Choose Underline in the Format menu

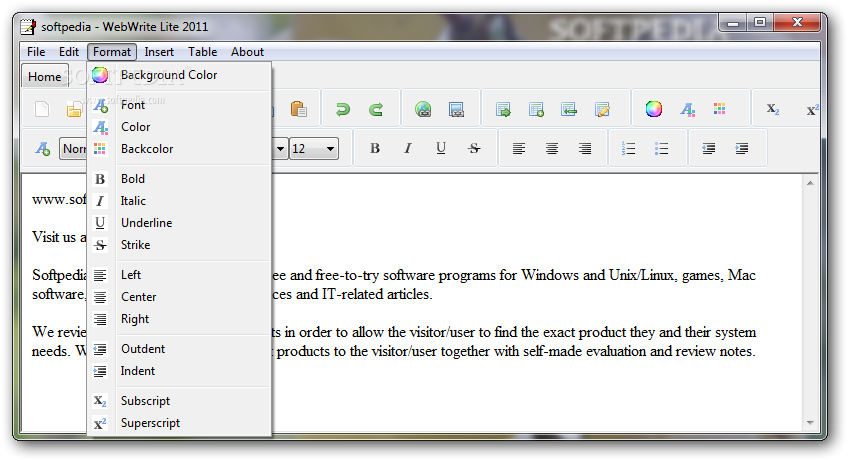pyautogui.click(x=179, y=223)
